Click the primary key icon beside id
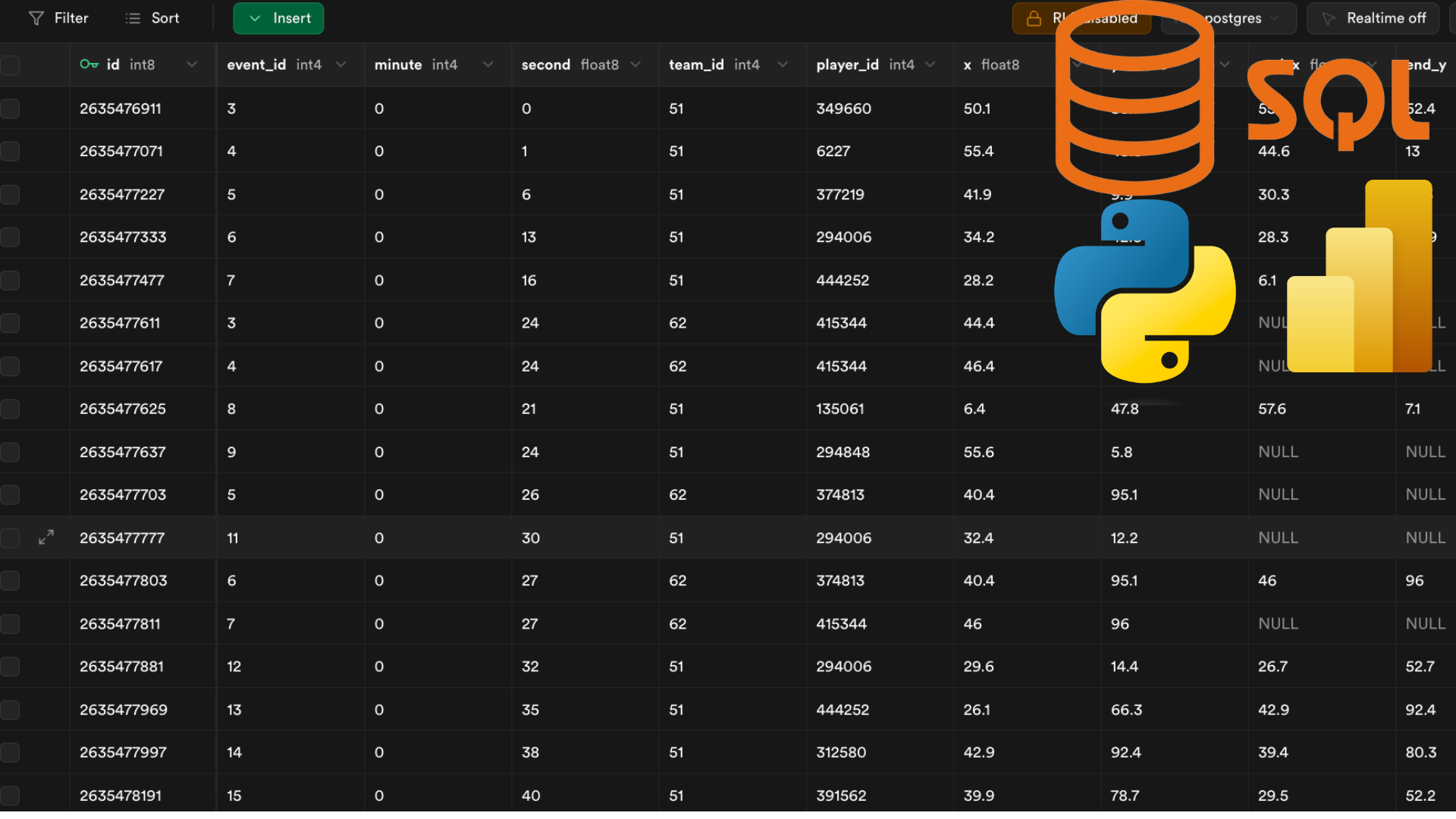The width and height of the screenshot is (1456, 819). pyautogui.click(x=89, y=64)
